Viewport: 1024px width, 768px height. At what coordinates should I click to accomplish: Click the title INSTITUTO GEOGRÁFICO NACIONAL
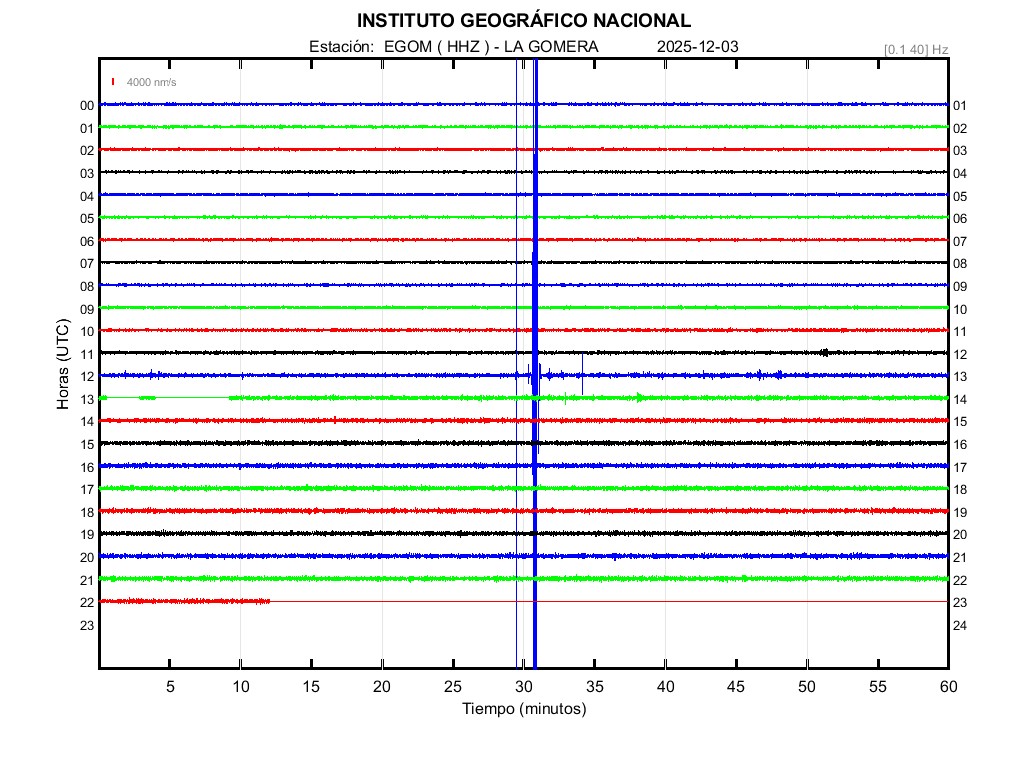click(x=524, y=21)
